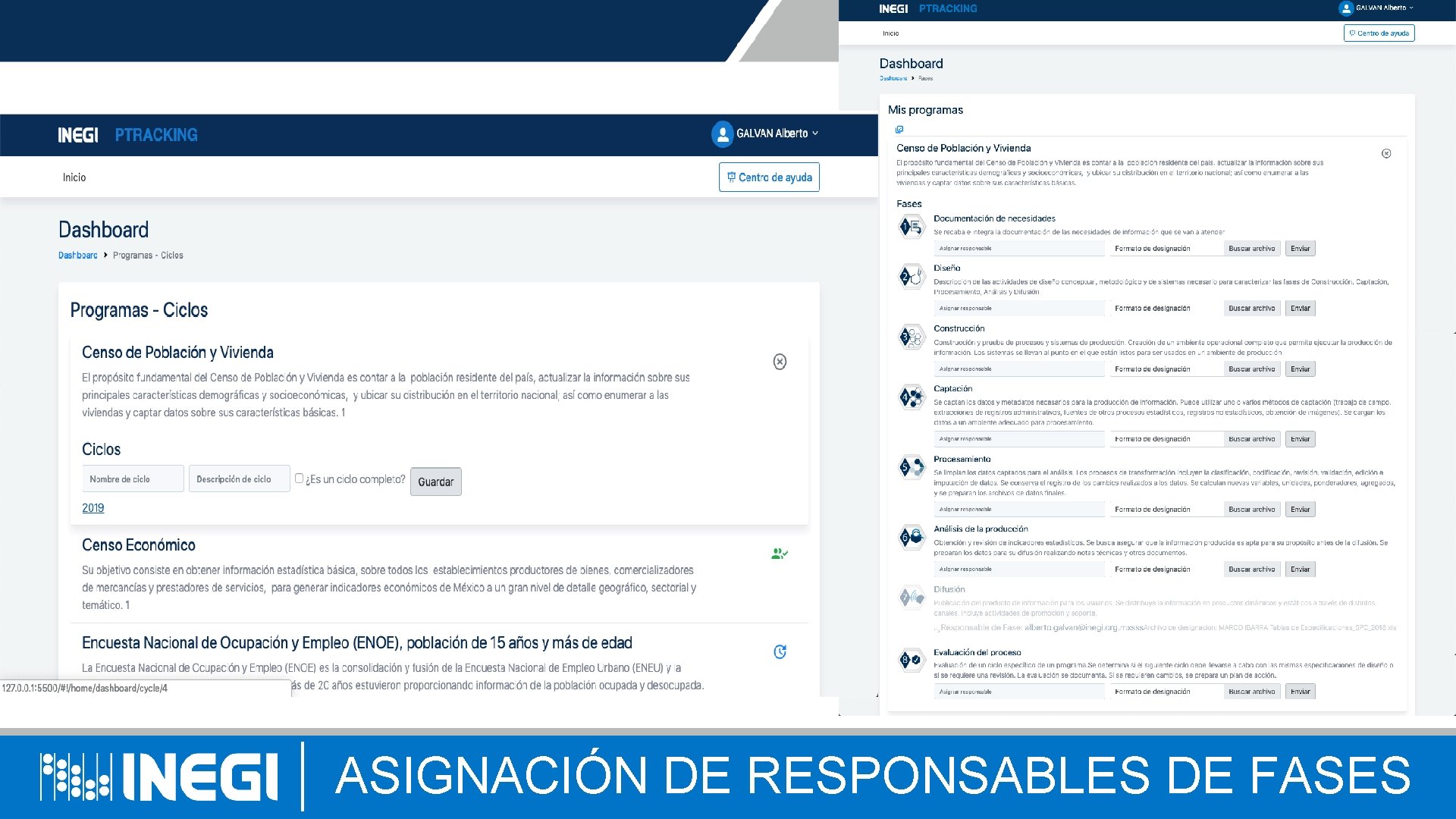Click the Diseño phase 2 icon
The image size is (1456, 819).
[911, 278]
